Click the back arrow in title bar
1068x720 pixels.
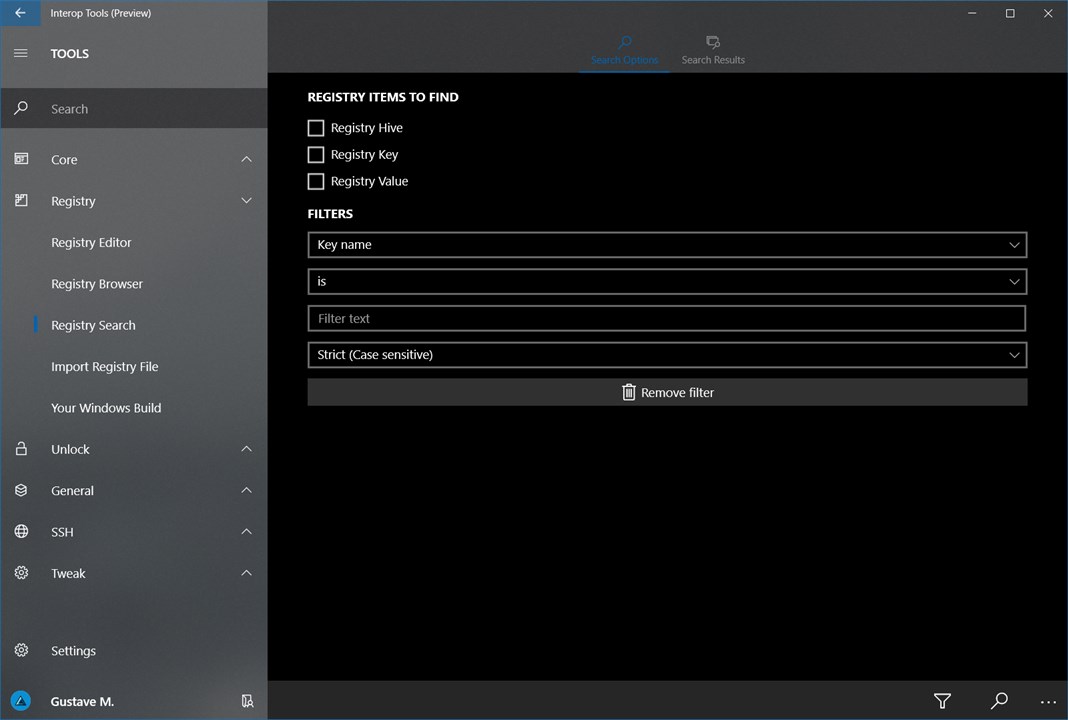click(20, 13)
